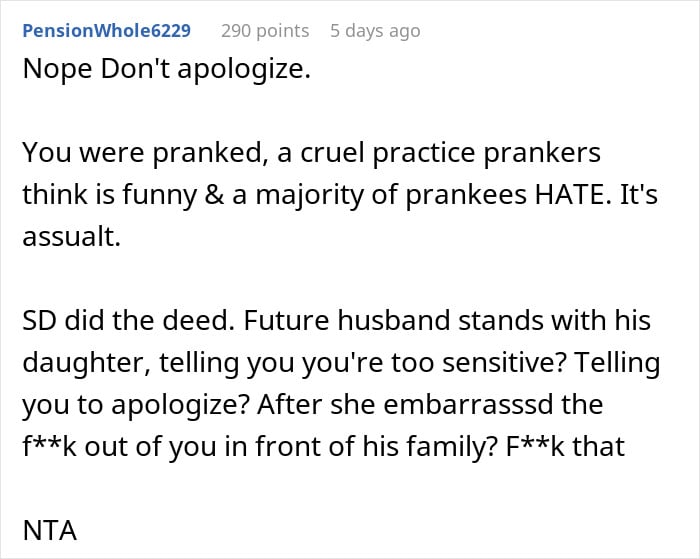Click 'think is funny' phrase
This screenshot has width=700, height=559.
coord(109,194)
